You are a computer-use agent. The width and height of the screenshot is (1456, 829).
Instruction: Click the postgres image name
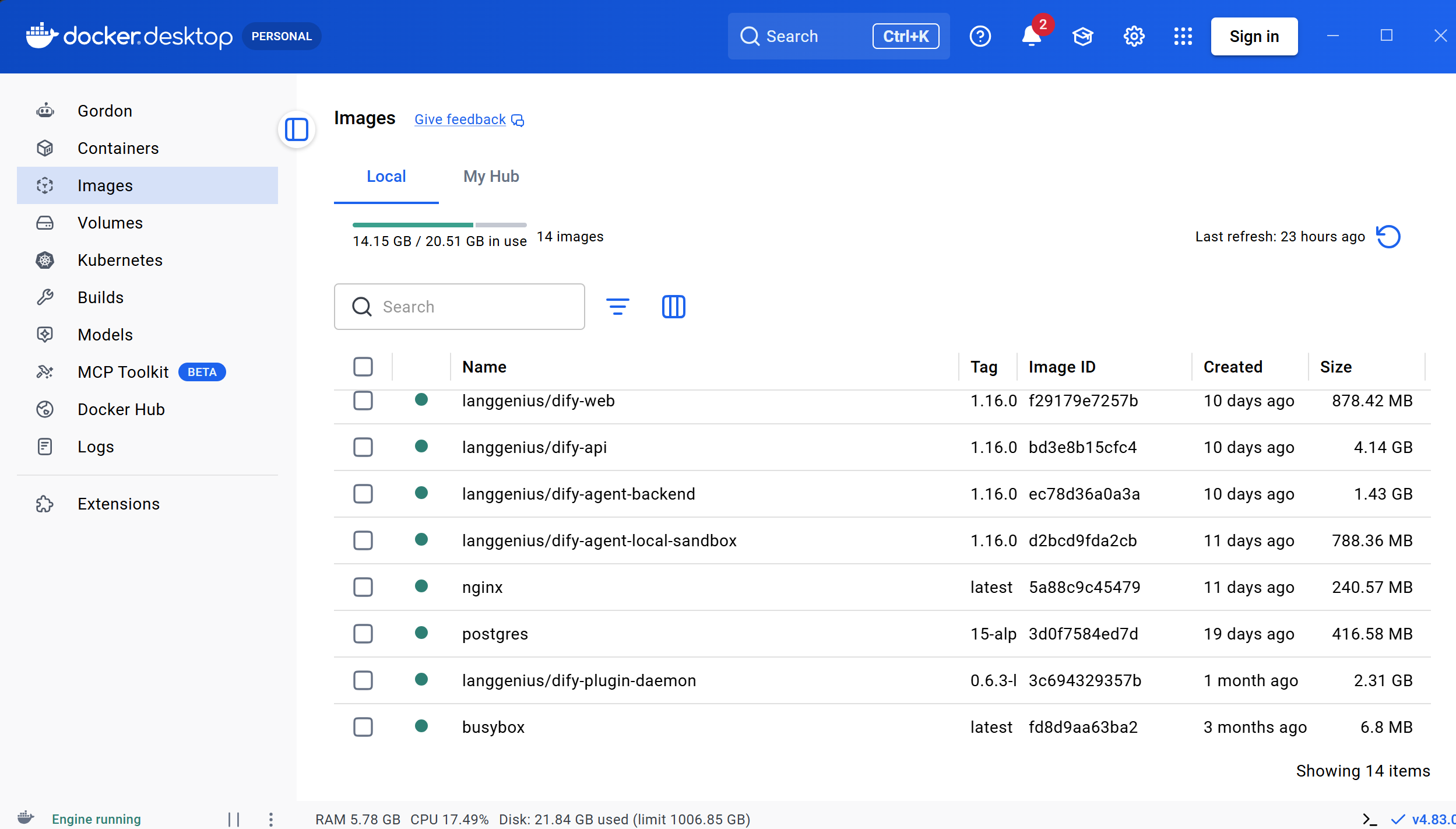click(495, 634)
